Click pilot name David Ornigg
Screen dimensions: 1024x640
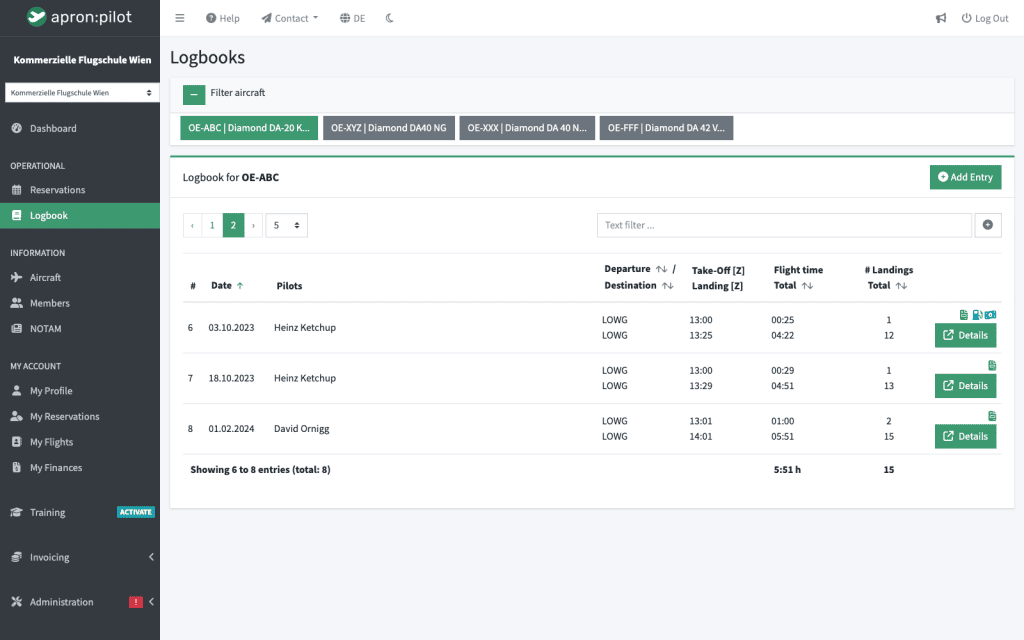point(302,428)
